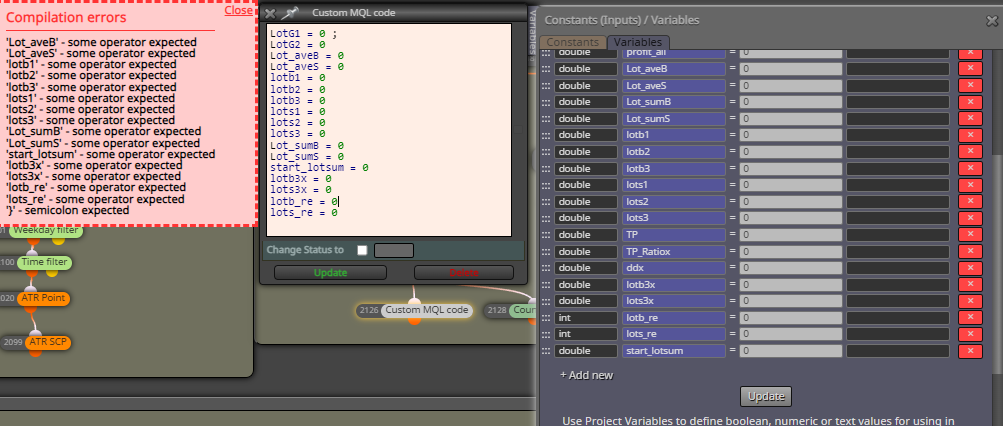Delete the ddx variable row

[x=970, y=267]
